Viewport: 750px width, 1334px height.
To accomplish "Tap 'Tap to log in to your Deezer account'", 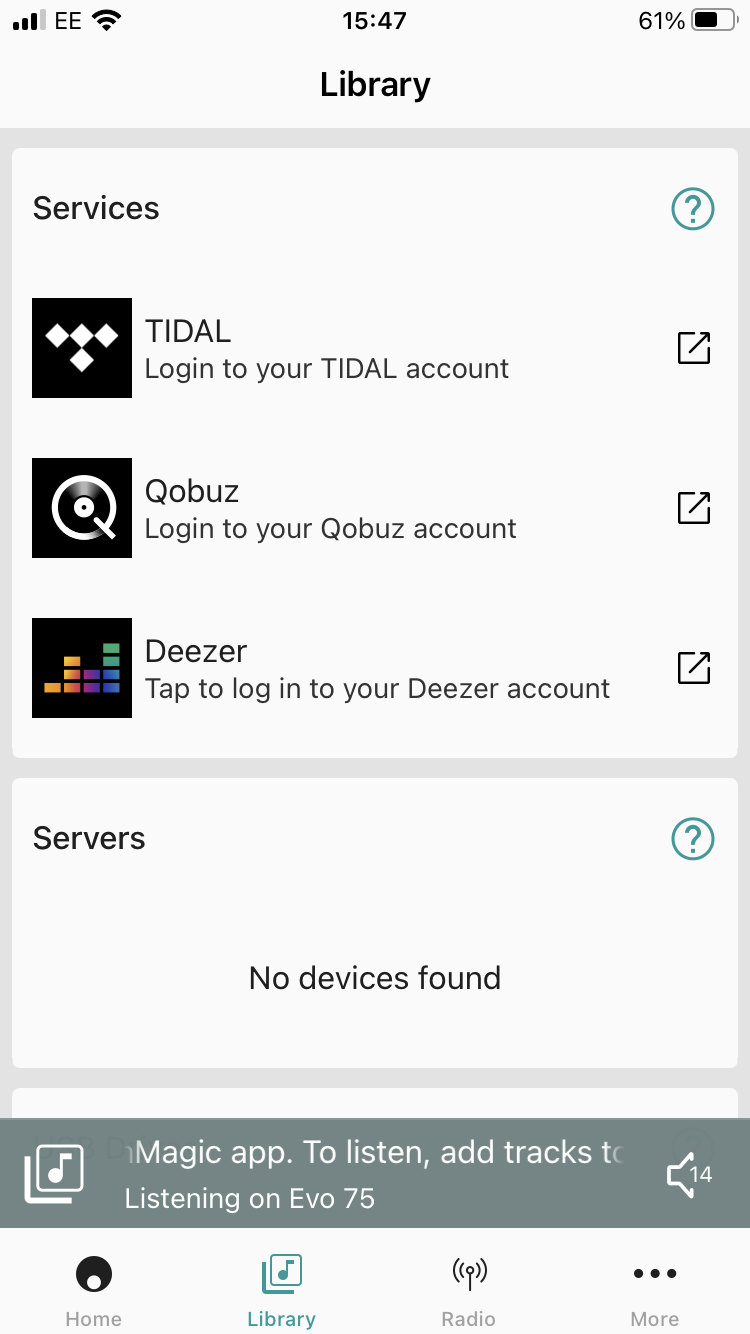I will [x=377, y=689].
